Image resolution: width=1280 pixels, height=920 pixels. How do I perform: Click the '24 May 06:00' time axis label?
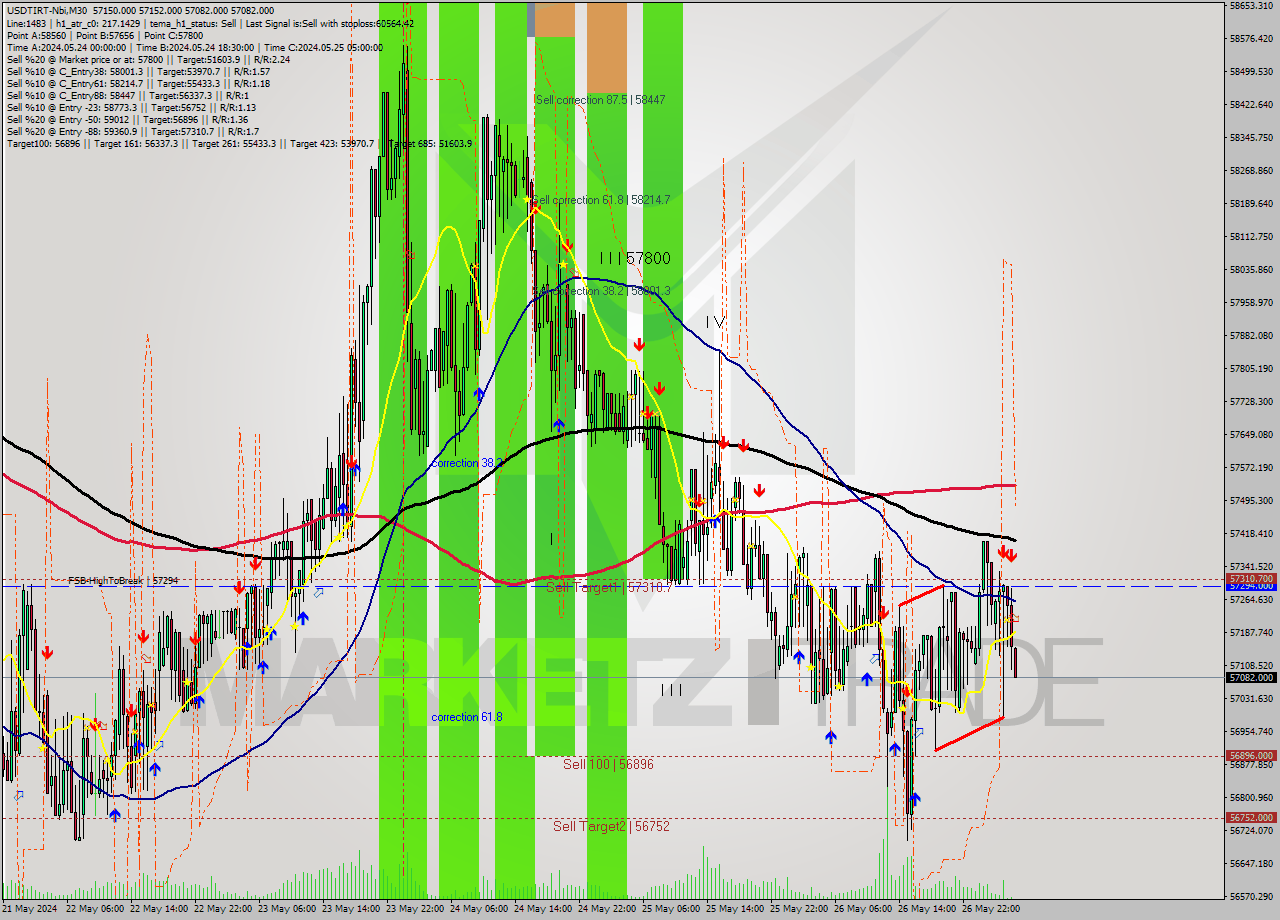(478, 909)
